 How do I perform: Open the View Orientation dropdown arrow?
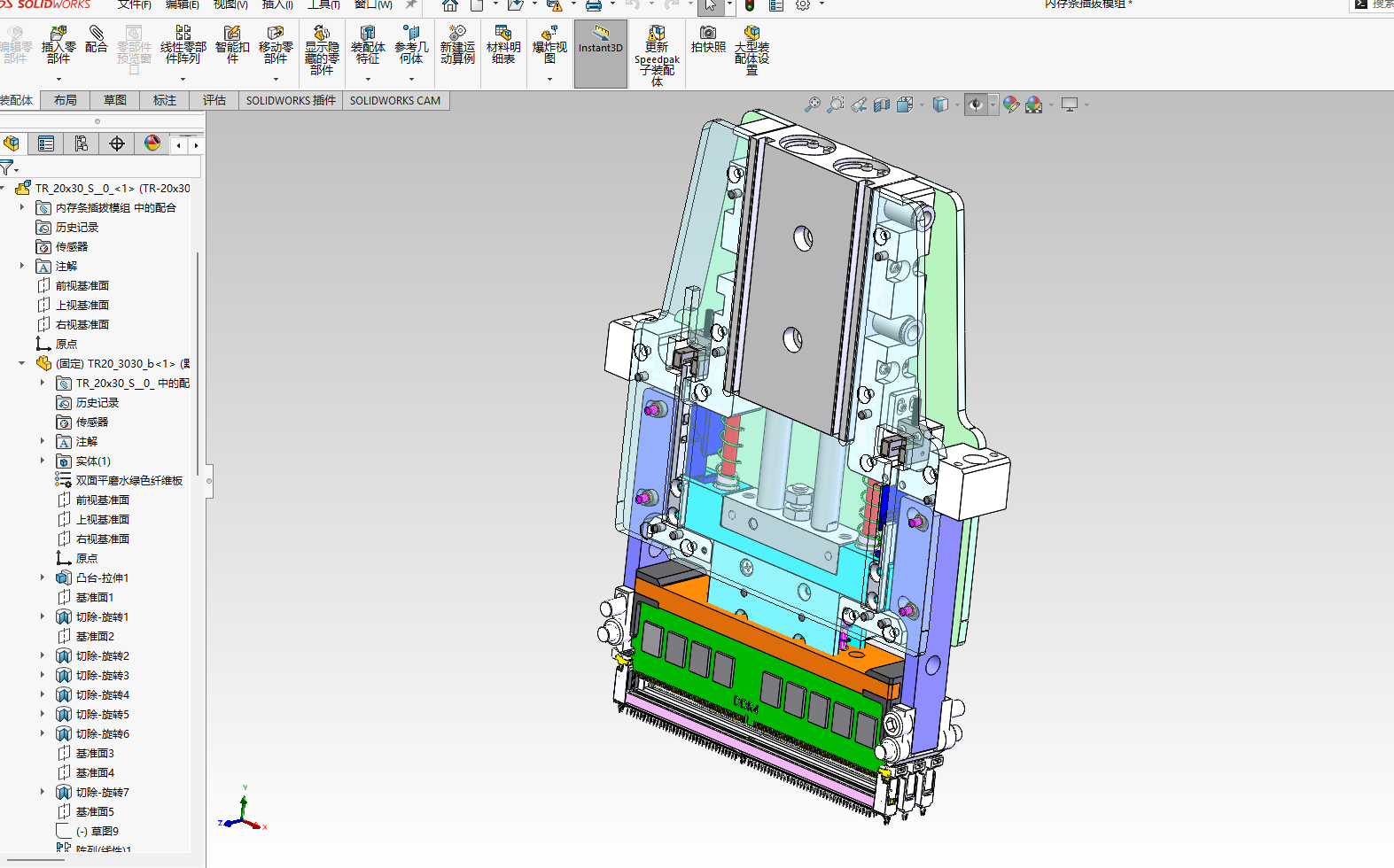922,105
